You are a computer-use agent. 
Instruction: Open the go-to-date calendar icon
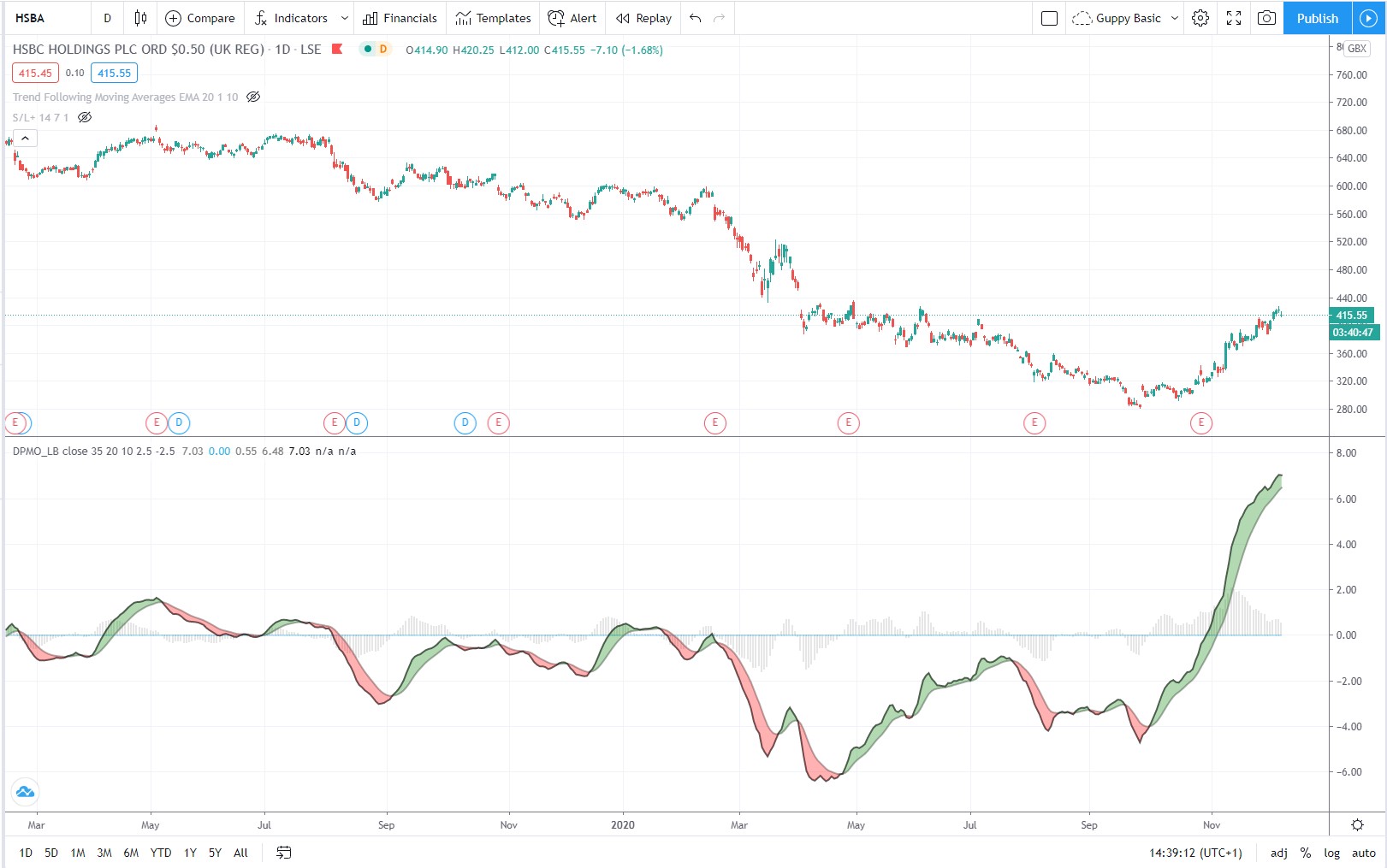point(284,853)
